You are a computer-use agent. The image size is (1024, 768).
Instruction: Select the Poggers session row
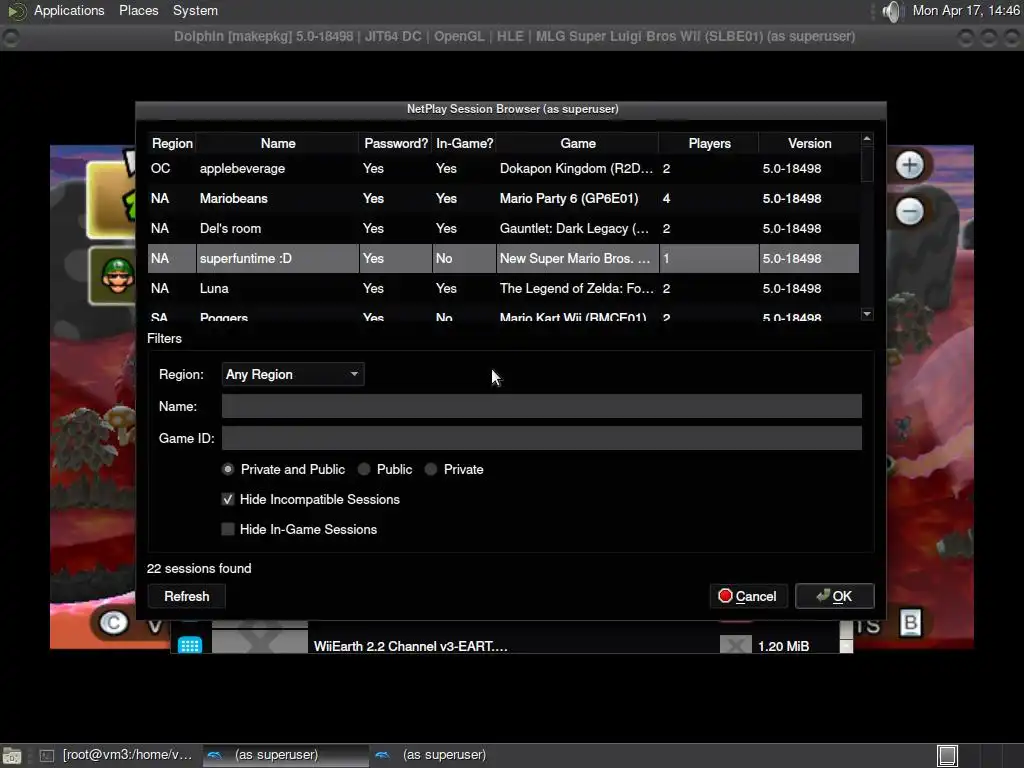(503, 314)
